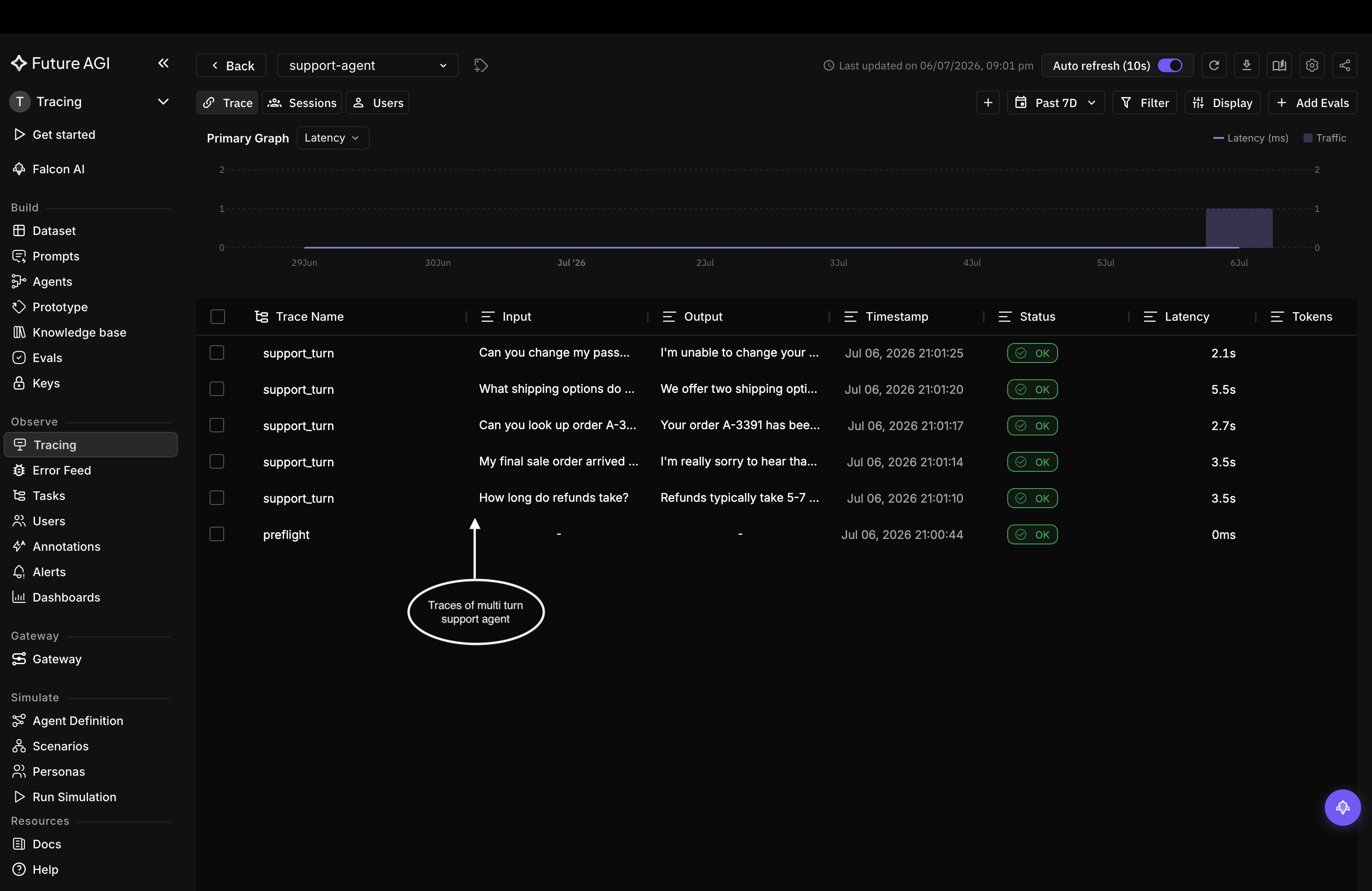Click the OK status badge of preflight row
The image size is (1372, 891).
pyautogui.click(x=1032, y=534)
